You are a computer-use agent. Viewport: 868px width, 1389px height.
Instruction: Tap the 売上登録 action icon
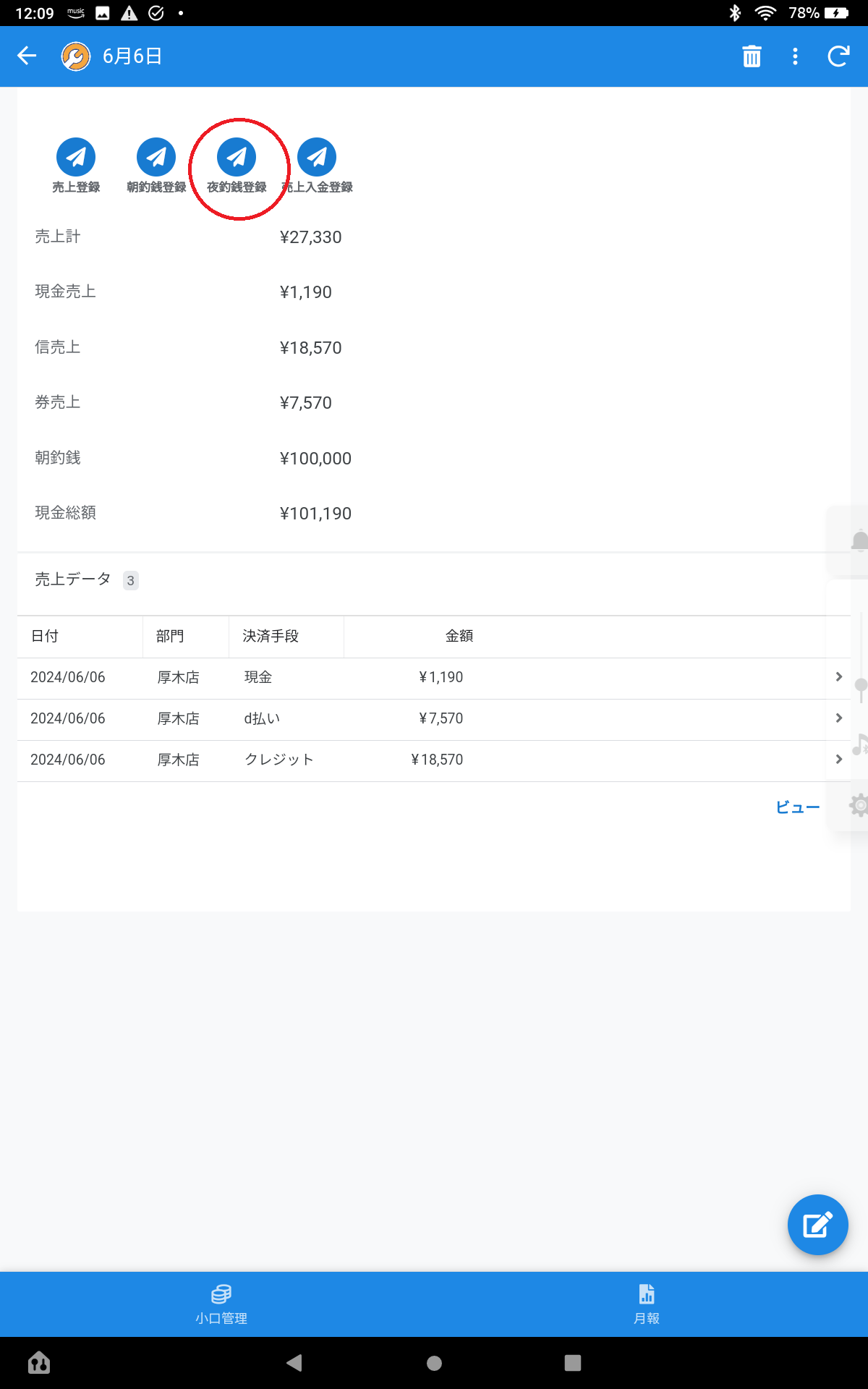pos(76,157)
